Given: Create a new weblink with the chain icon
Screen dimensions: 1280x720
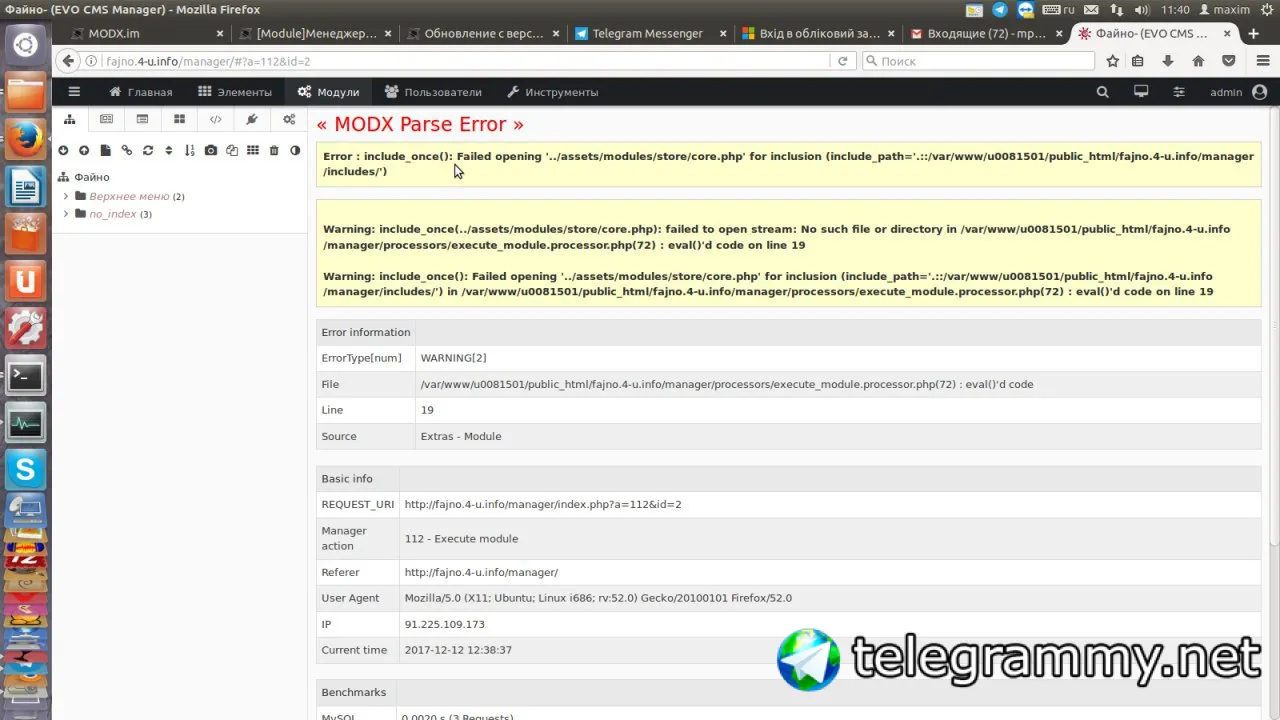Looking at the screenshot, I should click(127, 151).
